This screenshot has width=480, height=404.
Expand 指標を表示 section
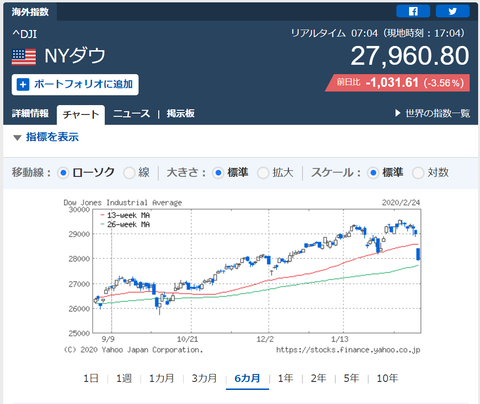click(46, 137)
